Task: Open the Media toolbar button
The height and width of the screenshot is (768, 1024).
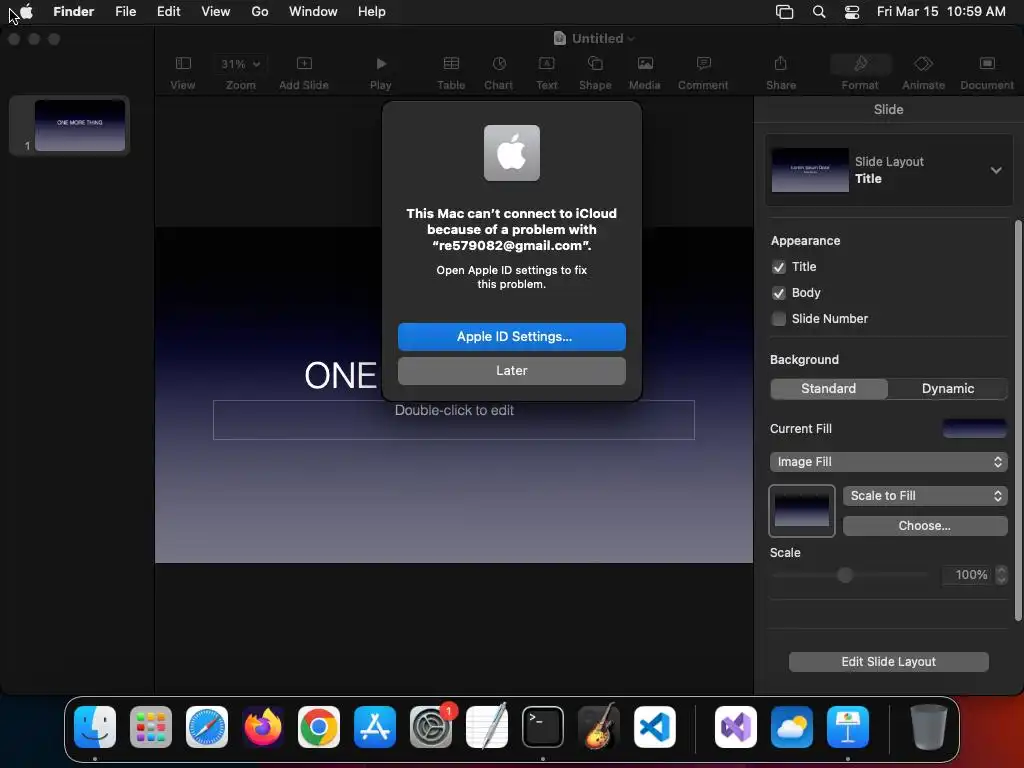Action: pyautogui.click(x=645, y=72)
